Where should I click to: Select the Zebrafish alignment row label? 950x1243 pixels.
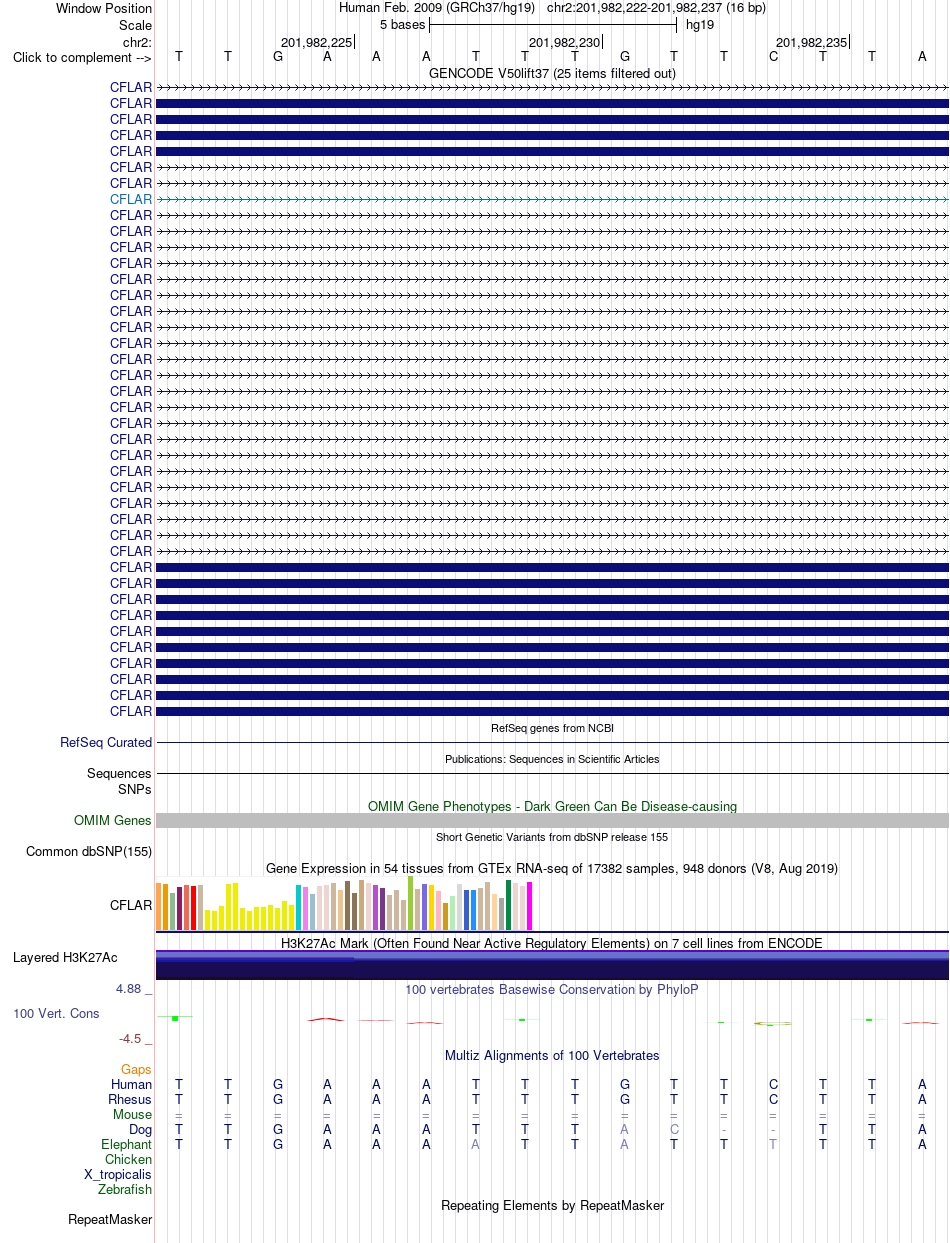[126, 1190]
